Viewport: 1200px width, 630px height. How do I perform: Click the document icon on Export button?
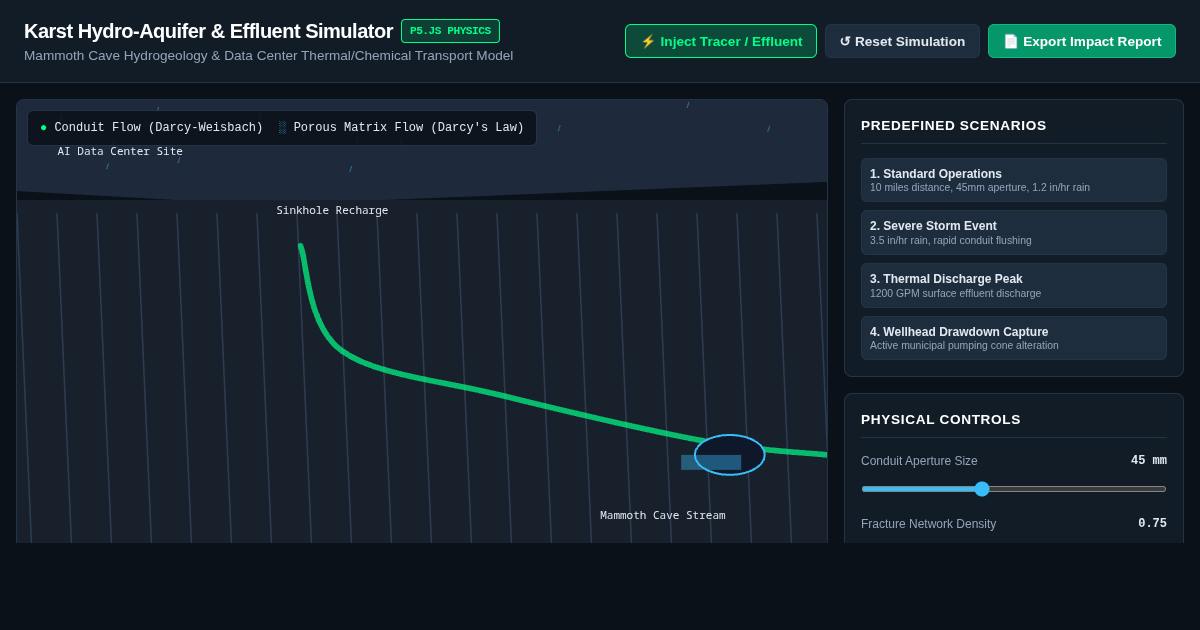[x=1010, y=41]
